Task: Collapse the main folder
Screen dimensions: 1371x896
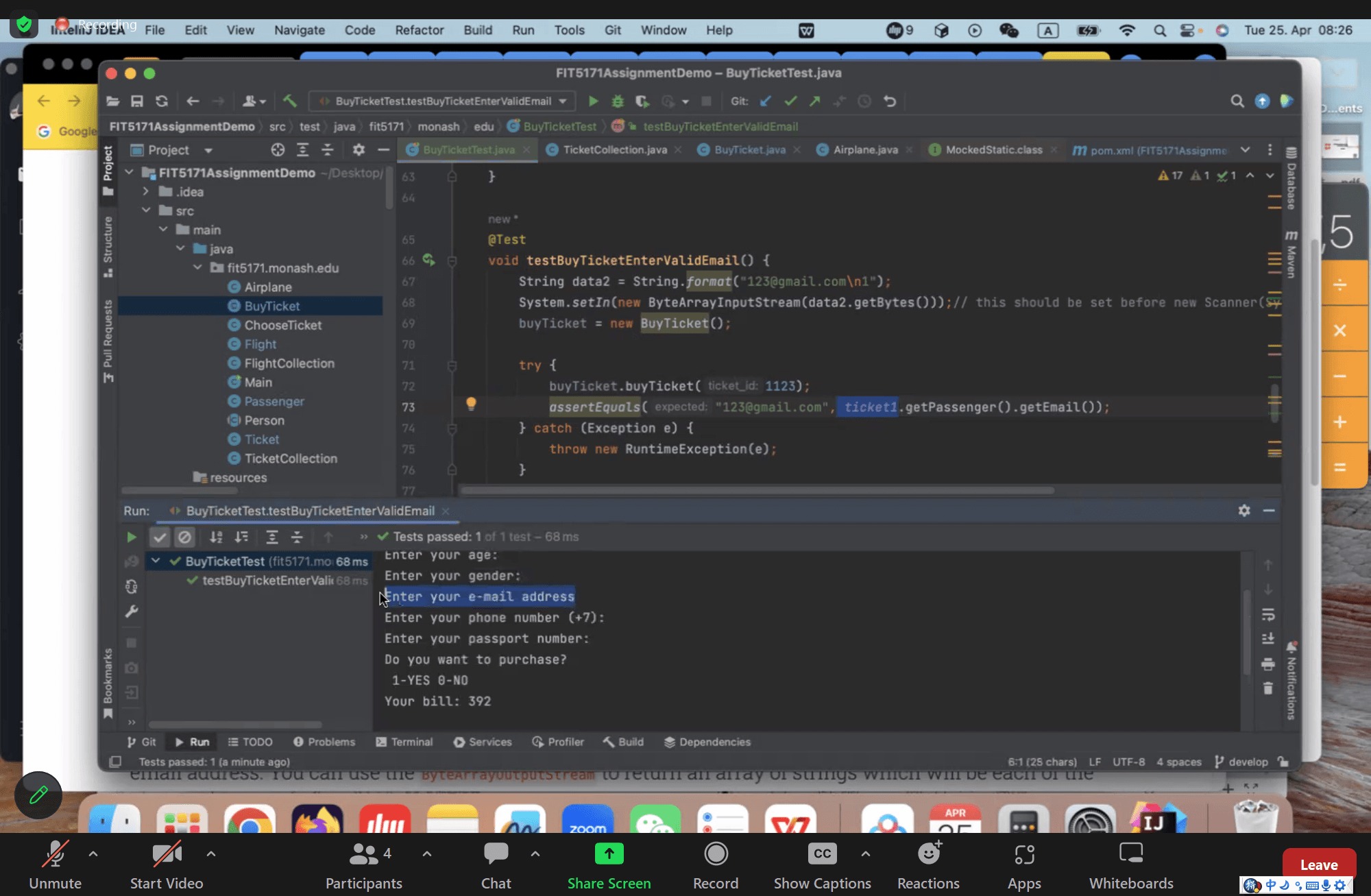Action: point(163,230)
